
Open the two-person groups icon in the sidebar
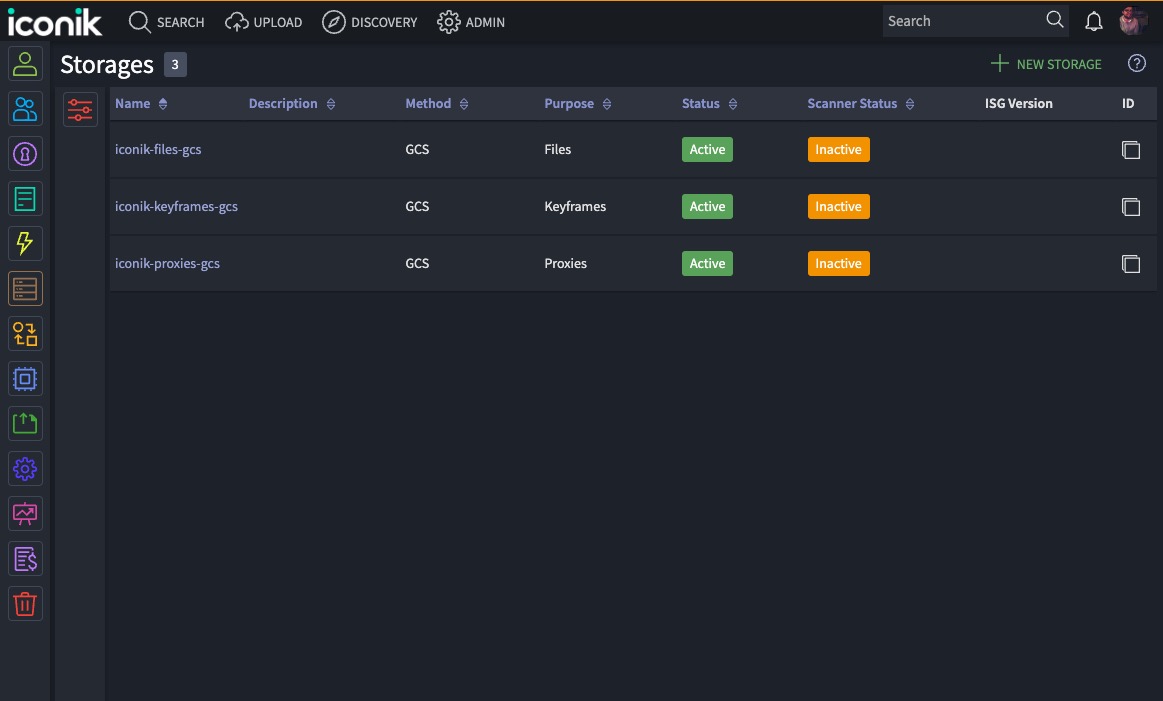coord(25,108)
